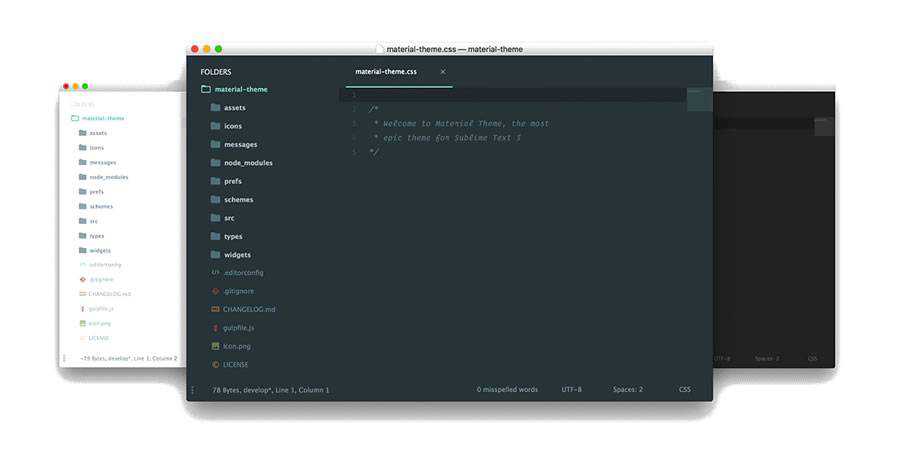Select the material-theme.css tab
Viewport: 900px width, 450px height.
388,72
